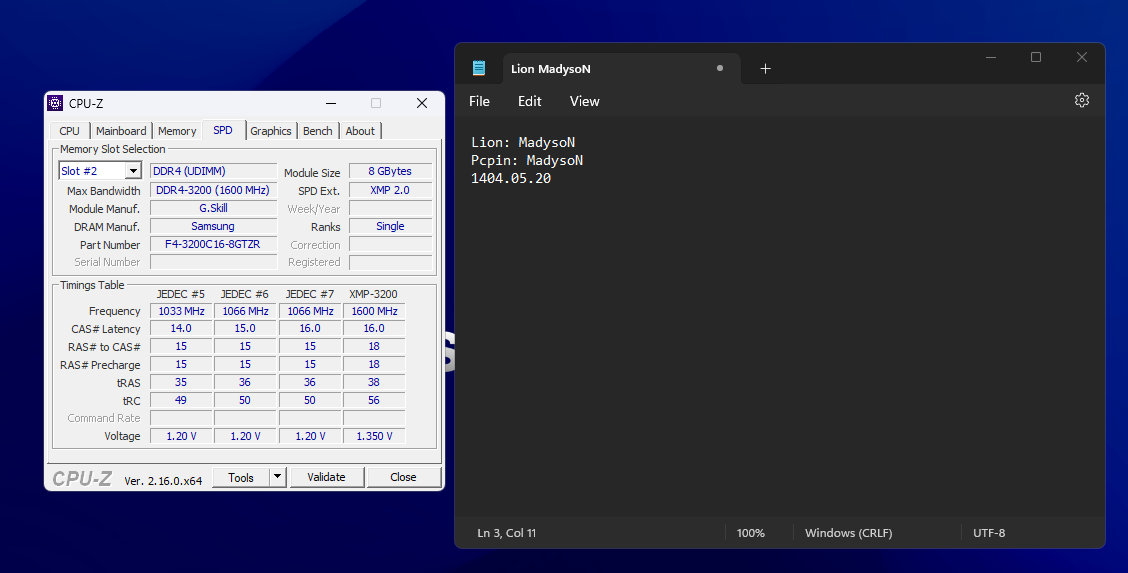Viewport: 1128px width, 573px height.
Task: Click the 'Ver. 2.16.0.x64' version label
Action: (x=163, y=480)
